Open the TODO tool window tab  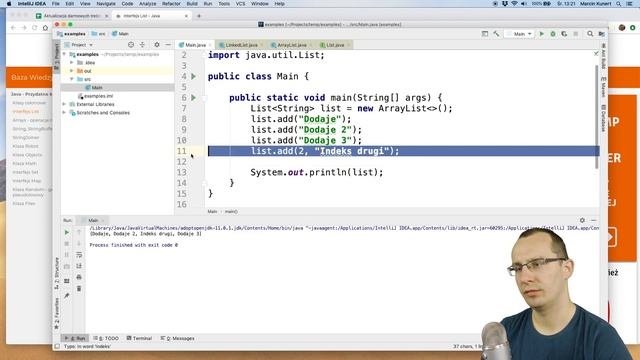[x=106, y=338]
